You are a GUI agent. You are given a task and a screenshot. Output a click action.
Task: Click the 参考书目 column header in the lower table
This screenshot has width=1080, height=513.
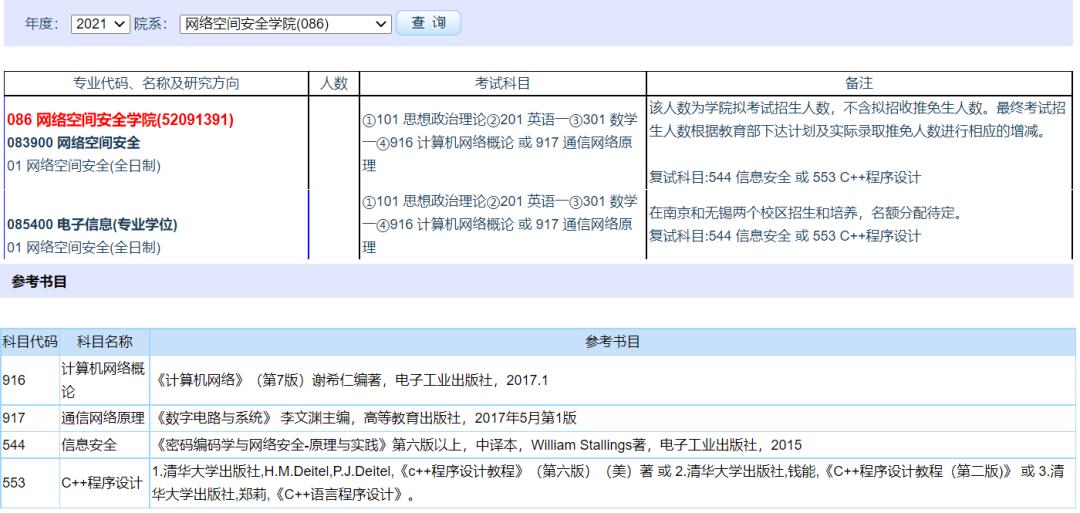pos(612,342)
